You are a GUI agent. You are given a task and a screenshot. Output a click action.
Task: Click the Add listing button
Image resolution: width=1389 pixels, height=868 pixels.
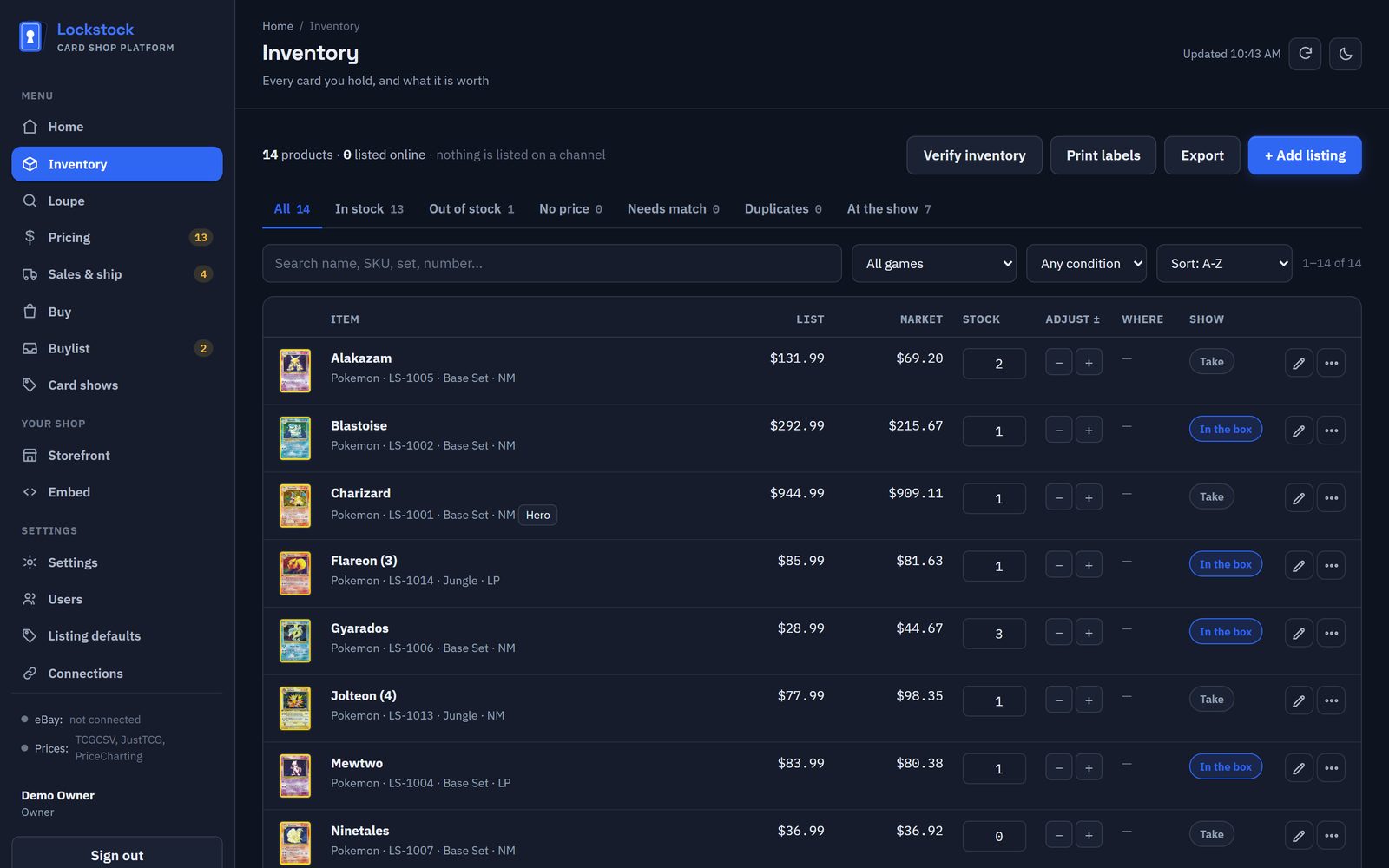point(1305,155)
